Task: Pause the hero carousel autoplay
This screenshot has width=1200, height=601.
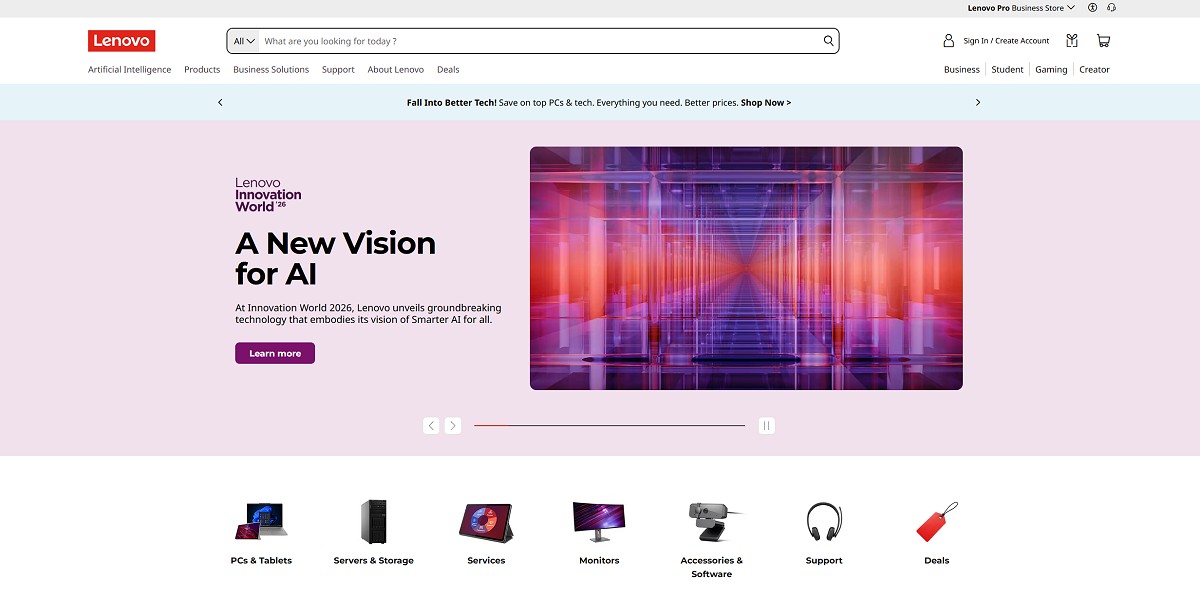Action: (x=767, y=425)
